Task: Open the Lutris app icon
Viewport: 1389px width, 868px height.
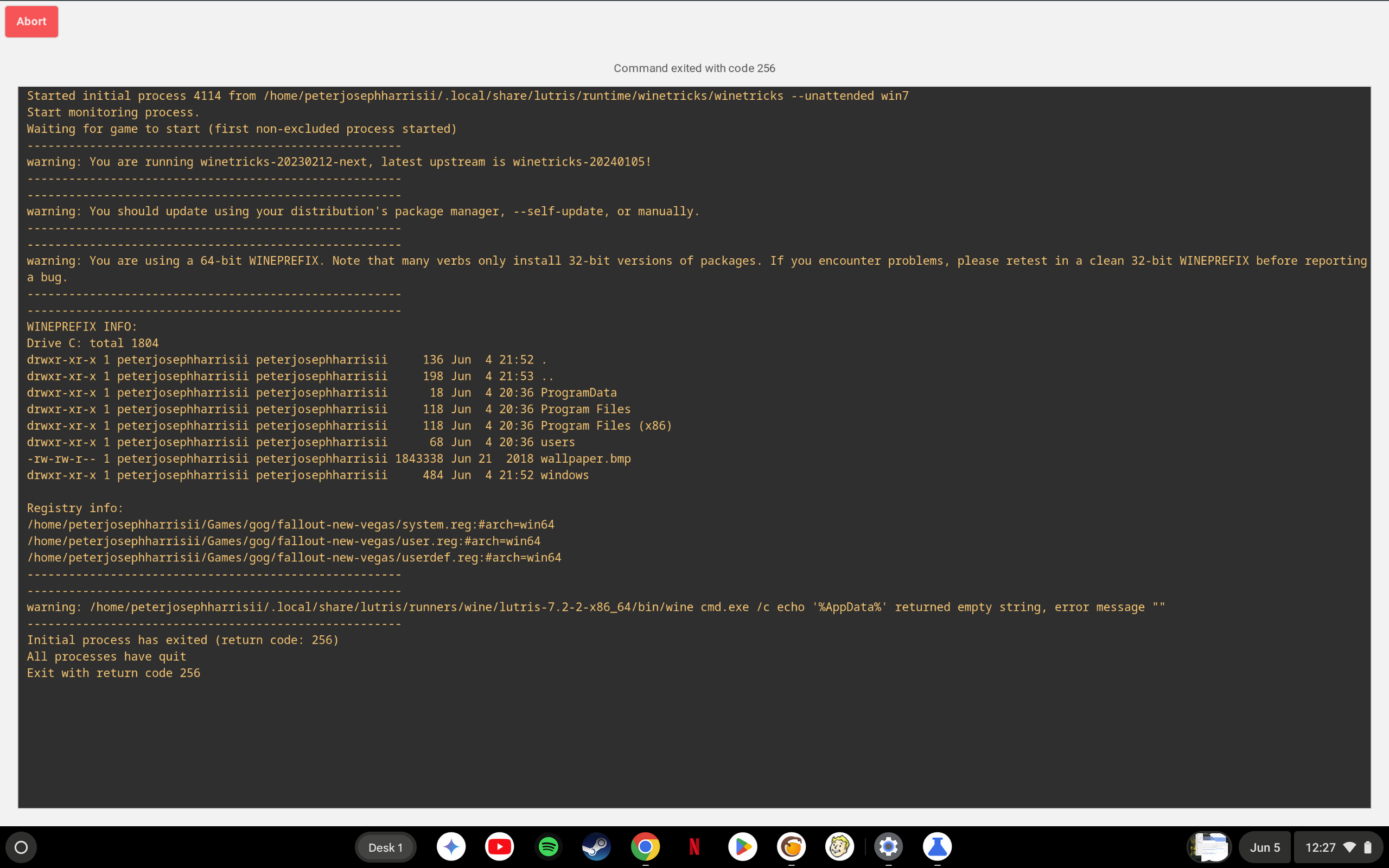Action: (792, 847)
